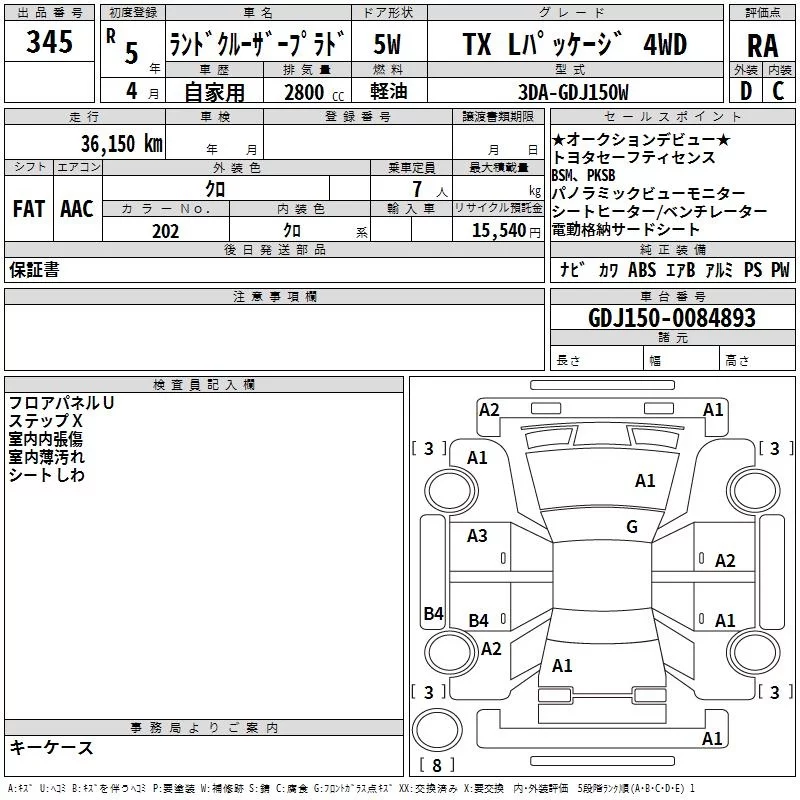The height and width of the screenshot is (800, 800).
Task: Click lot number 345
Action: 49,41
